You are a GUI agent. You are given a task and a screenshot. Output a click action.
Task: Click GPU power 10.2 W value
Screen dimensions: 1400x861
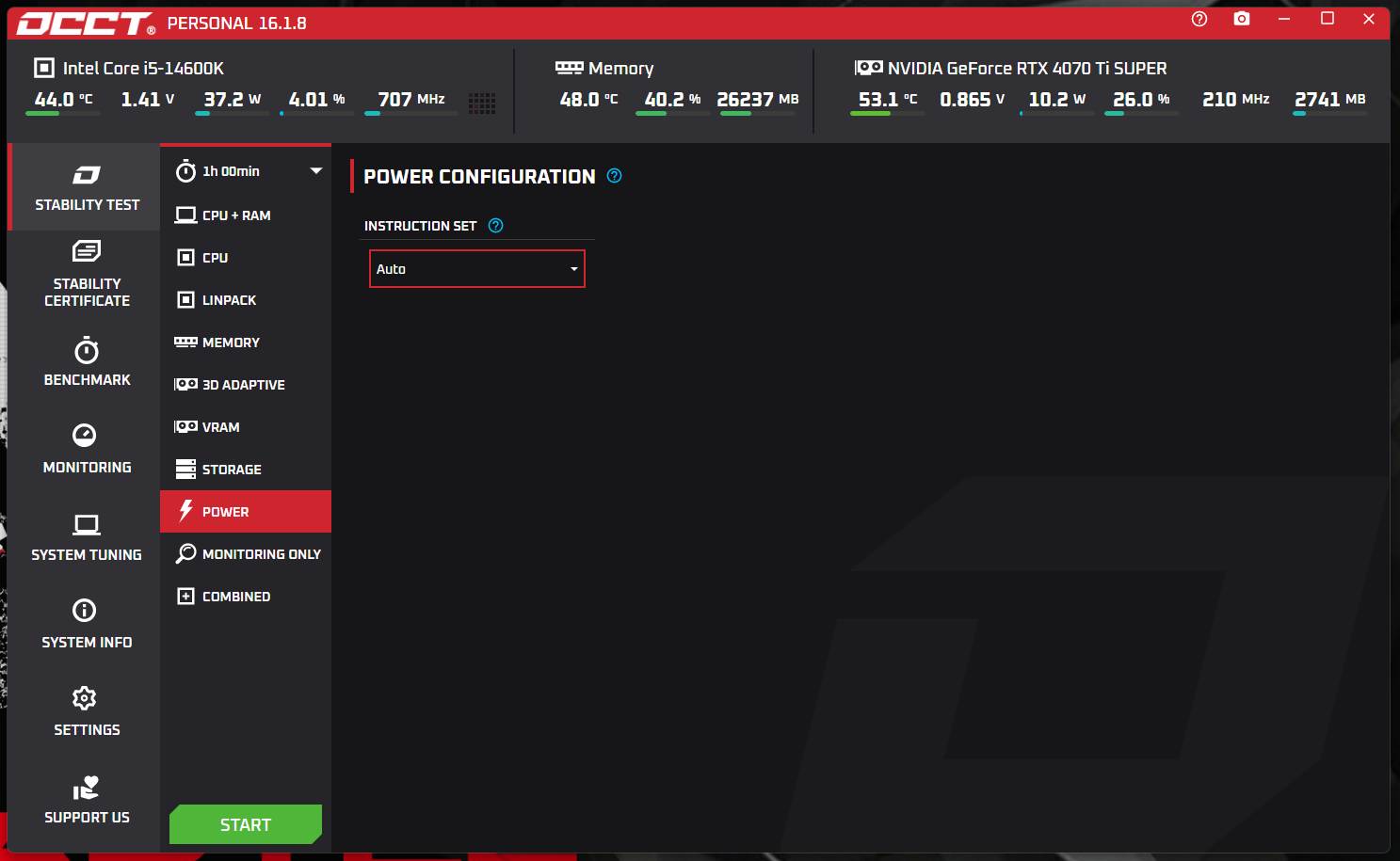click(x=1057, y=99)
